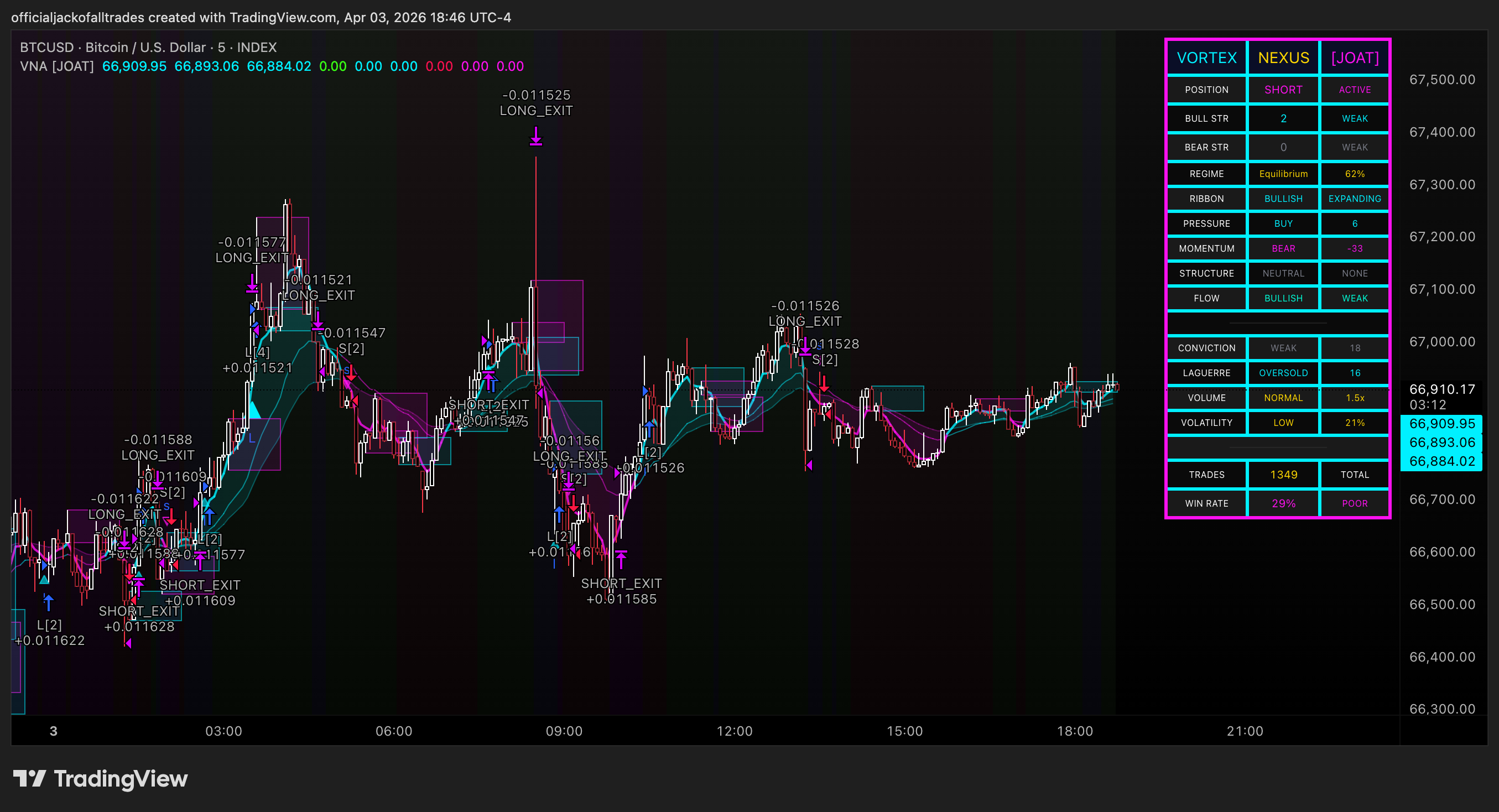Click the 29% win rate value

point(1283,503)
